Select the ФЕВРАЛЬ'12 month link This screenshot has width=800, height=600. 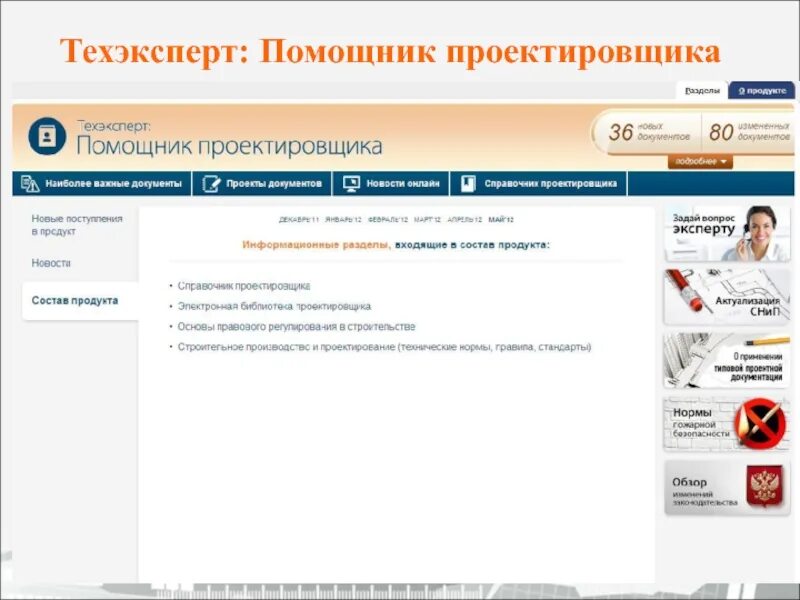click(x=388, y=220)
